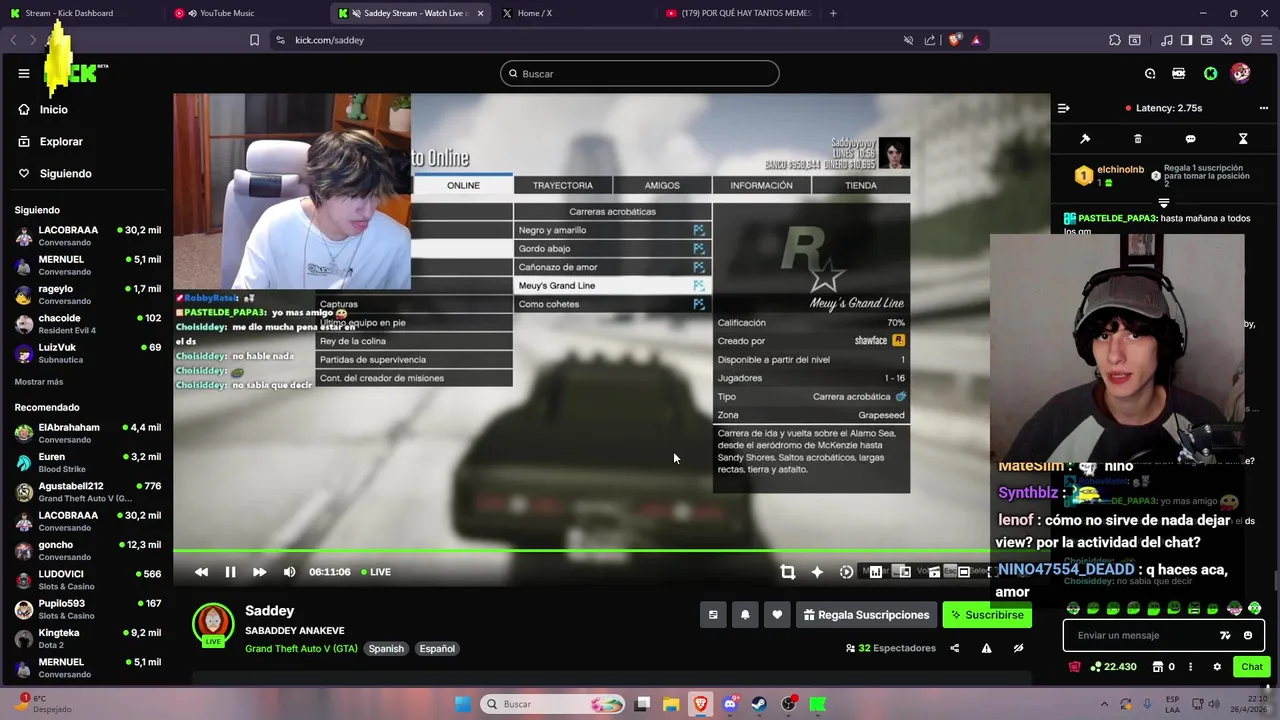
Task: Open the moderation gavel tool
Action: (x=1085, y=139)
